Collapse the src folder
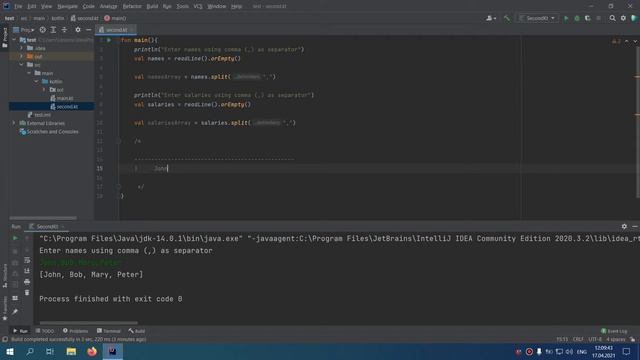This screenshot has width=640, height=360. [x=22, y=64]
